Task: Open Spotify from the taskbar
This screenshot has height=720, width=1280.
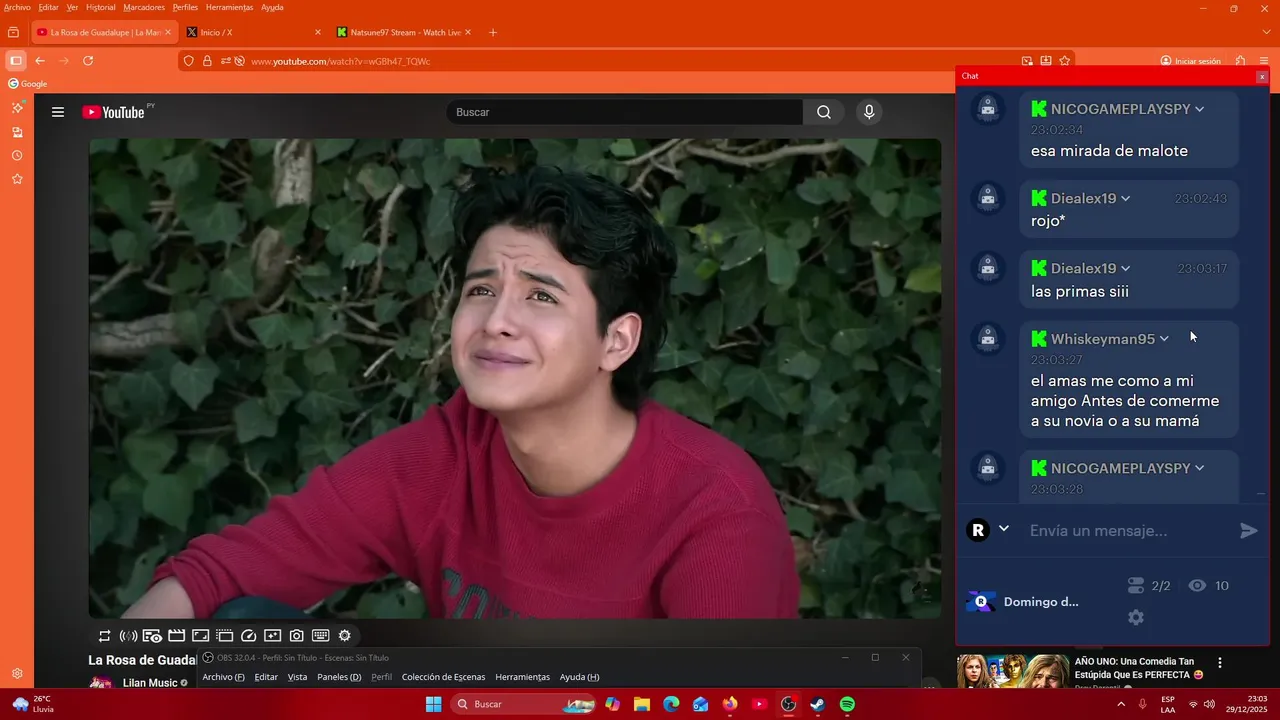Action: (x=847, y=704)
